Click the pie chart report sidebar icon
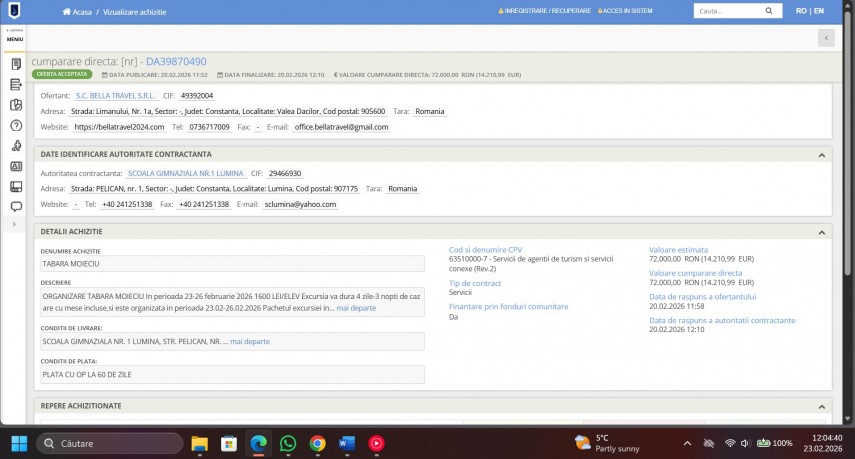 [15, 105]
